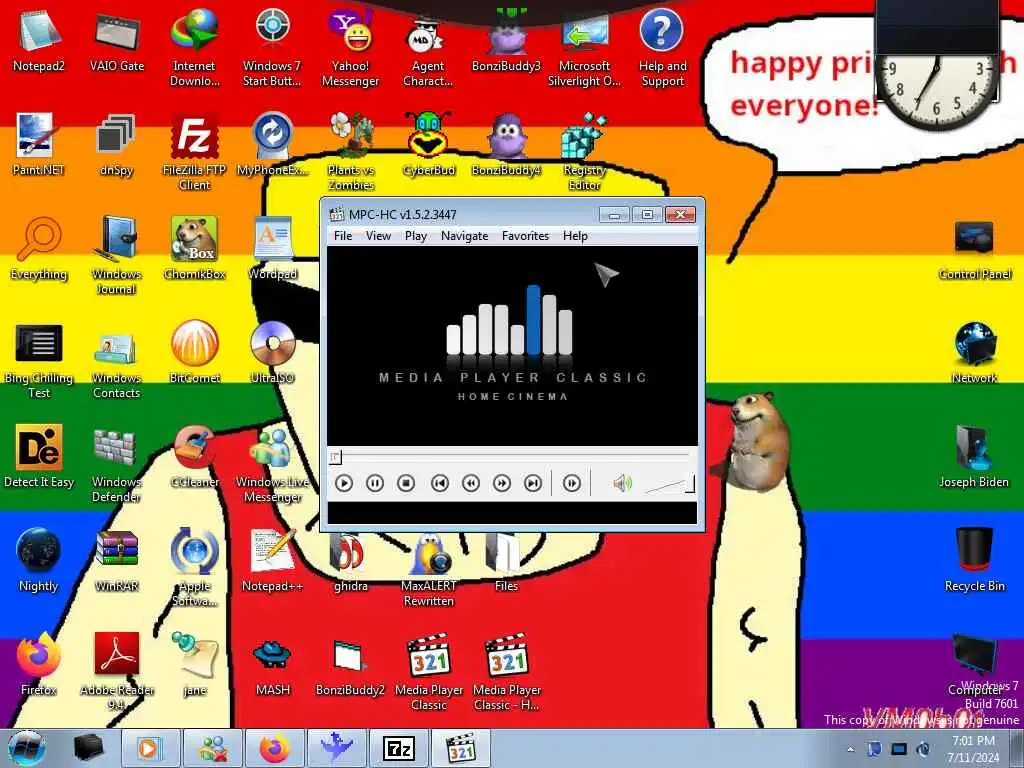Screen dimensions: 1024x768
Task: Select the ChomikBox desktop icon
Action: [x=195, y=248]
